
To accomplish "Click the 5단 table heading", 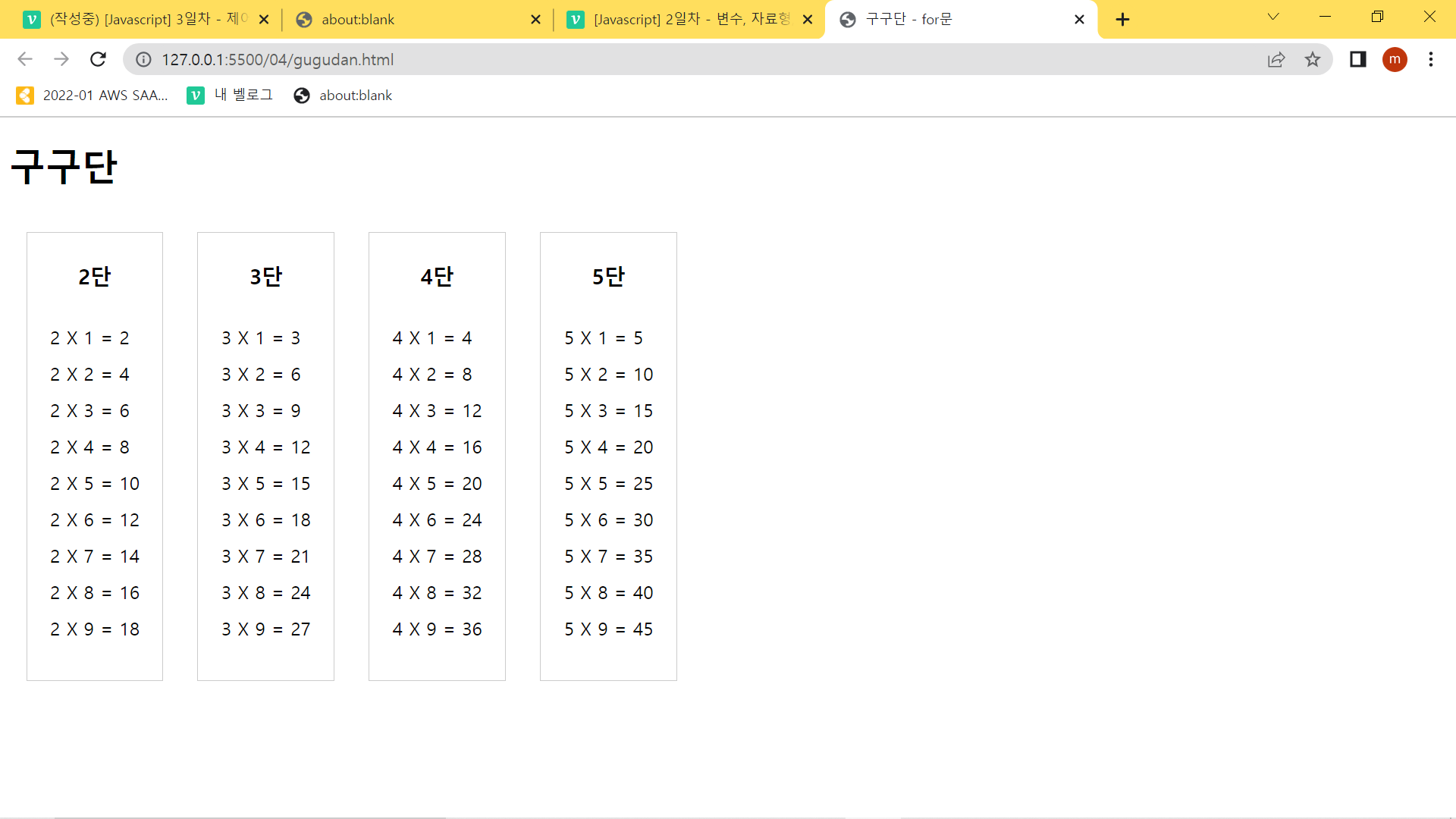I will point(608,277).
